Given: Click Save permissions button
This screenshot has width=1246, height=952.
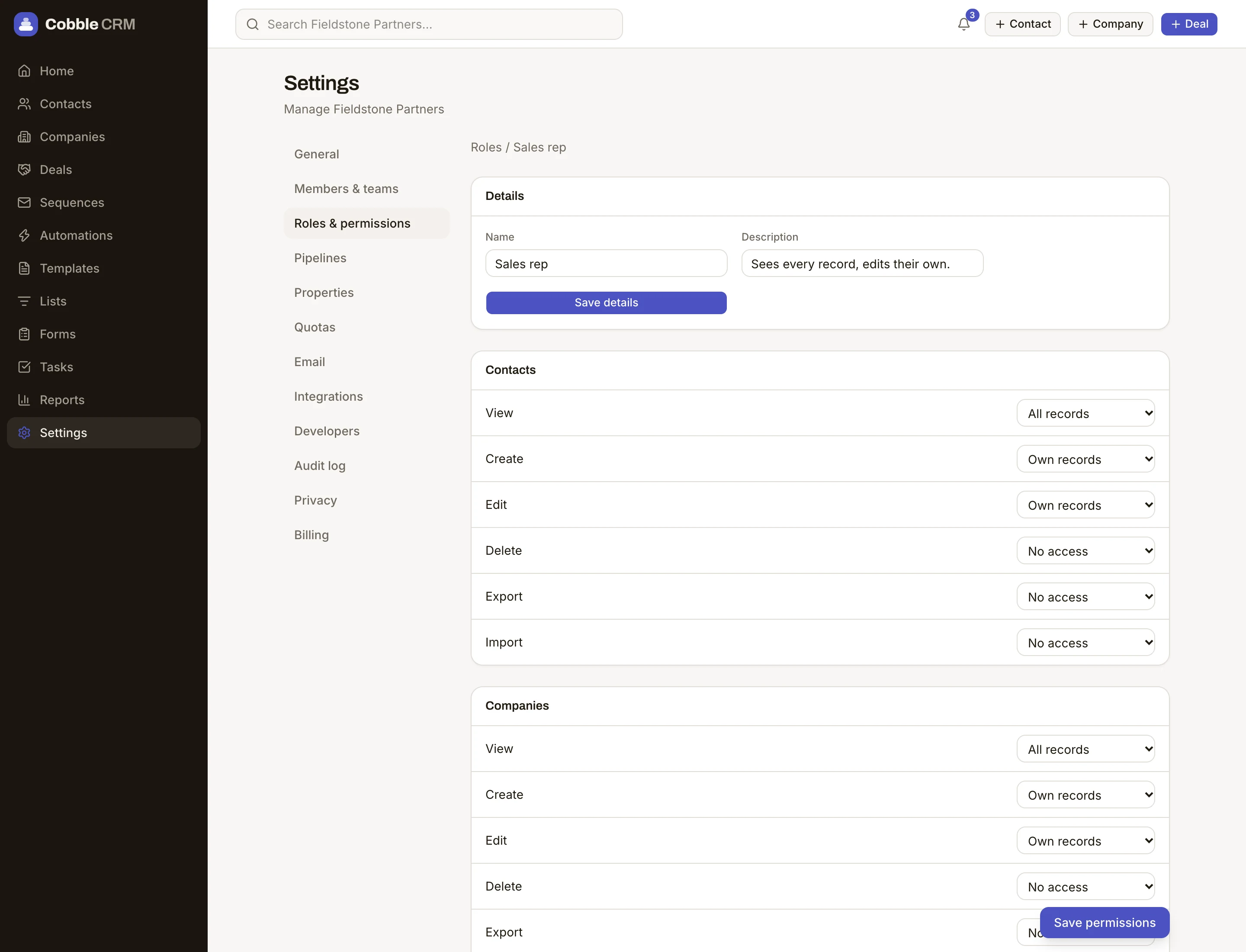Looking at the screenshot, I should tap(1105, 923).
